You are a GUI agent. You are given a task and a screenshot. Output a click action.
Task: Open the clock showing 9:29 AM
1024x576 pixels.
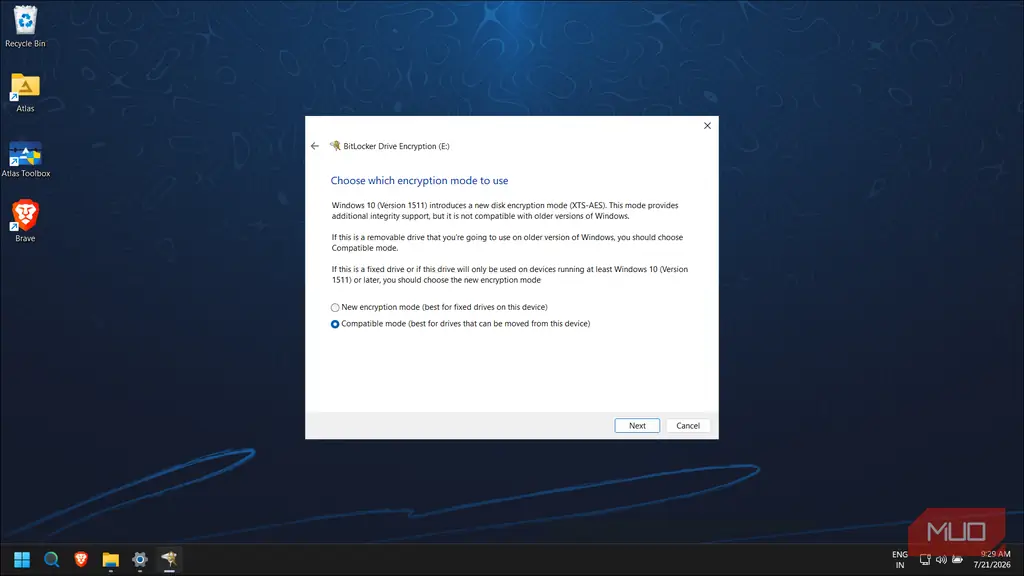pos(992,560)
